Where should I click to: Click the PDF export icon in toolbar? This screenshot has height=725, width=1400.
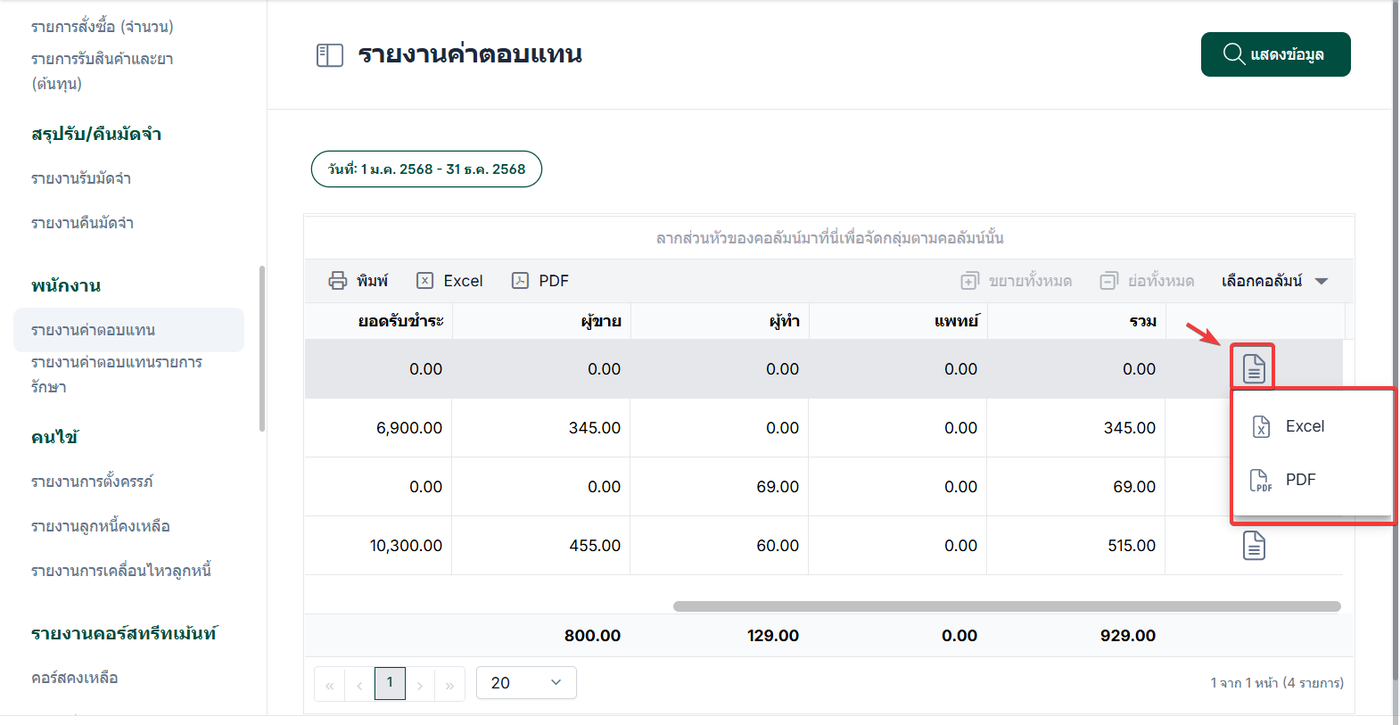(520, 281)
